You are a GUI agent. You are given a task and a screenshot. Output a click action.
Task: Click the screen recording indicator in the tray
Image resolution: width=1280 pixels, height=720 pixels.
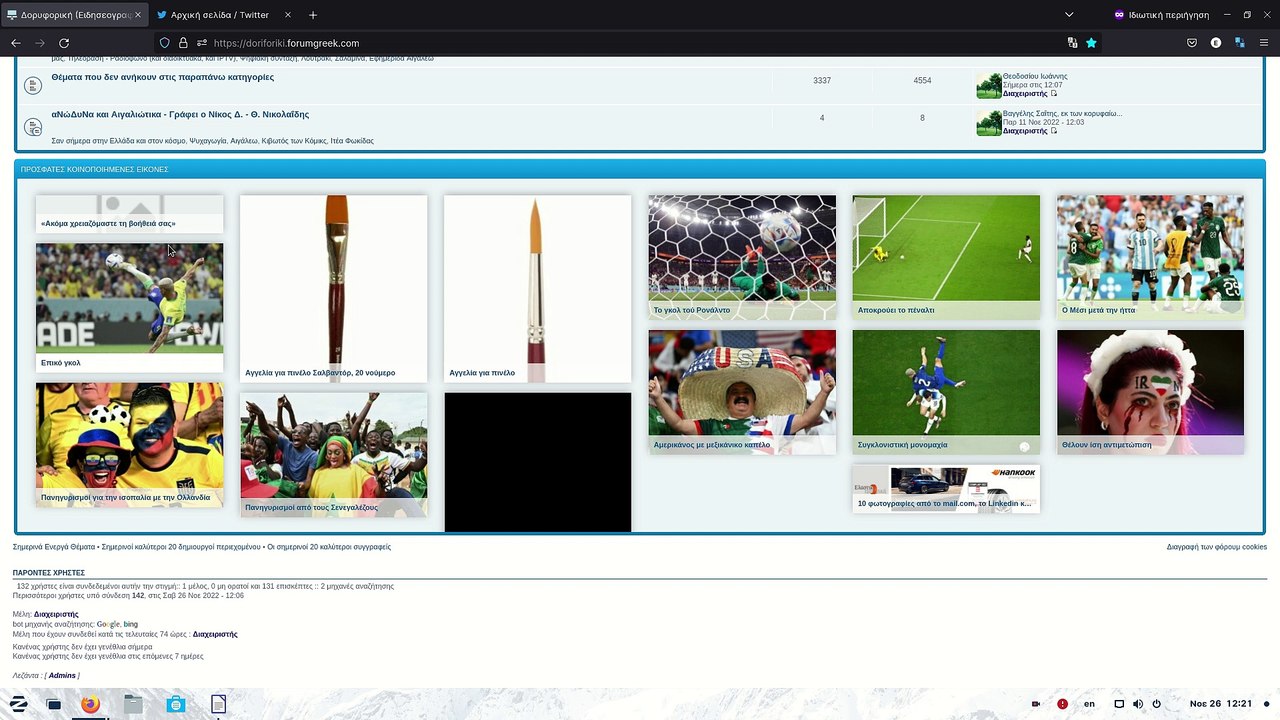(1036, 704)
